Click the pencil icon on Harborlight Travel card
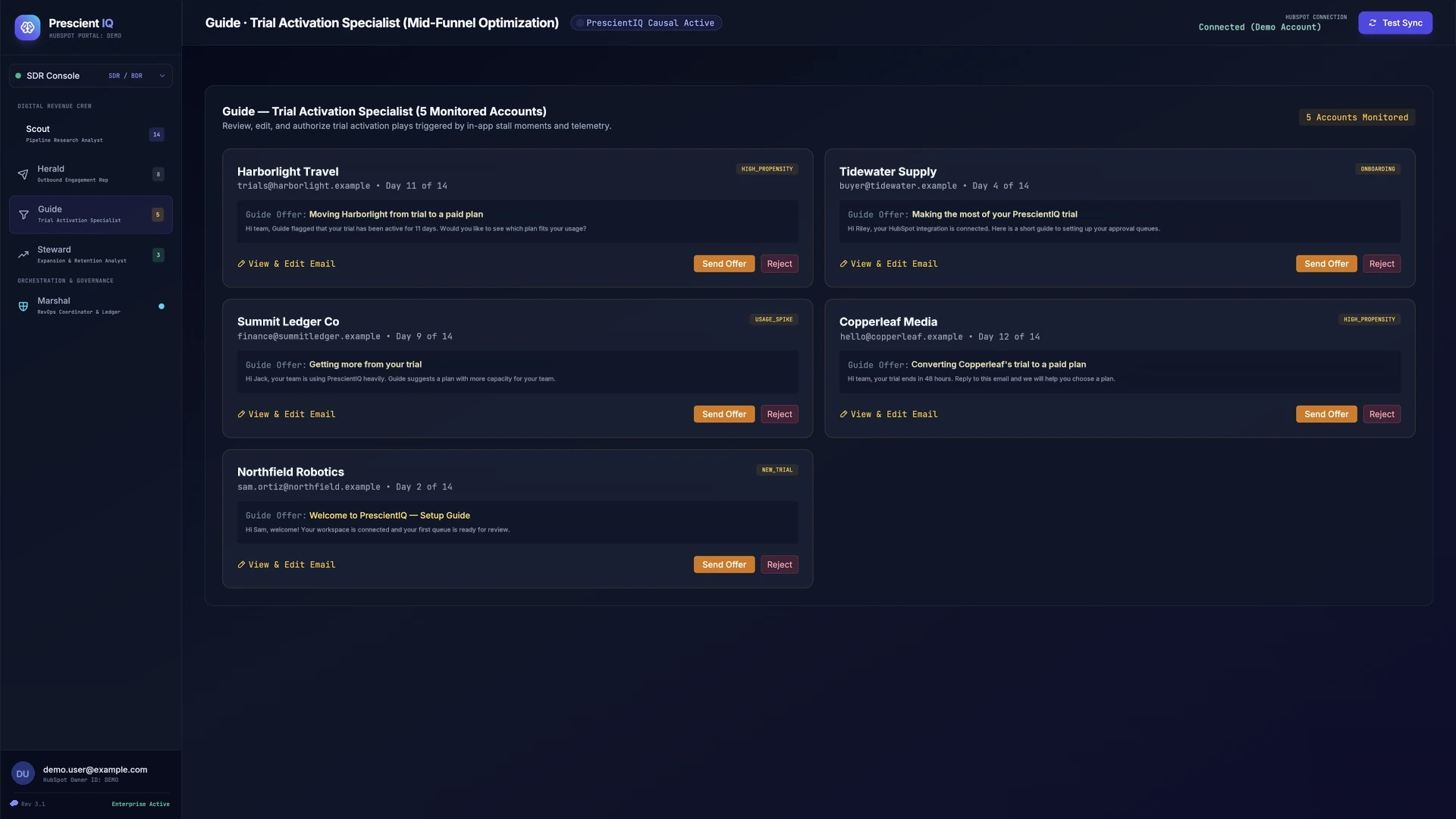The height and width of the screenshot is (819, 1456). tap(241, 264)
